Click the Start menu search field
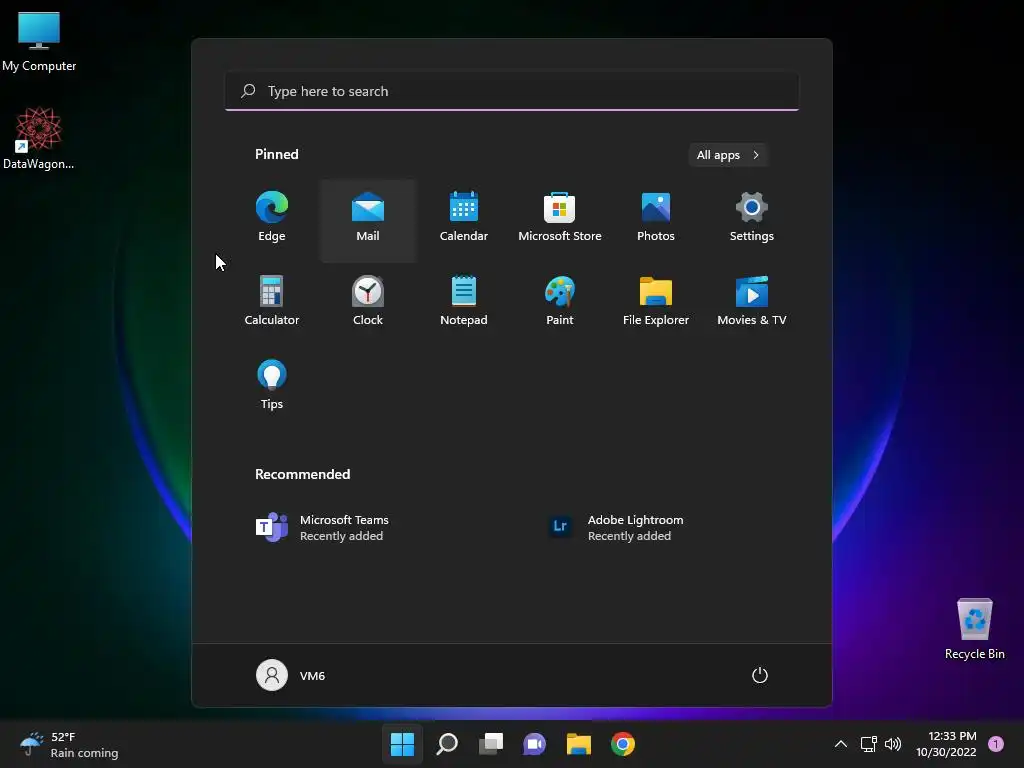The image size is (1024, 768). coord(512,91)
